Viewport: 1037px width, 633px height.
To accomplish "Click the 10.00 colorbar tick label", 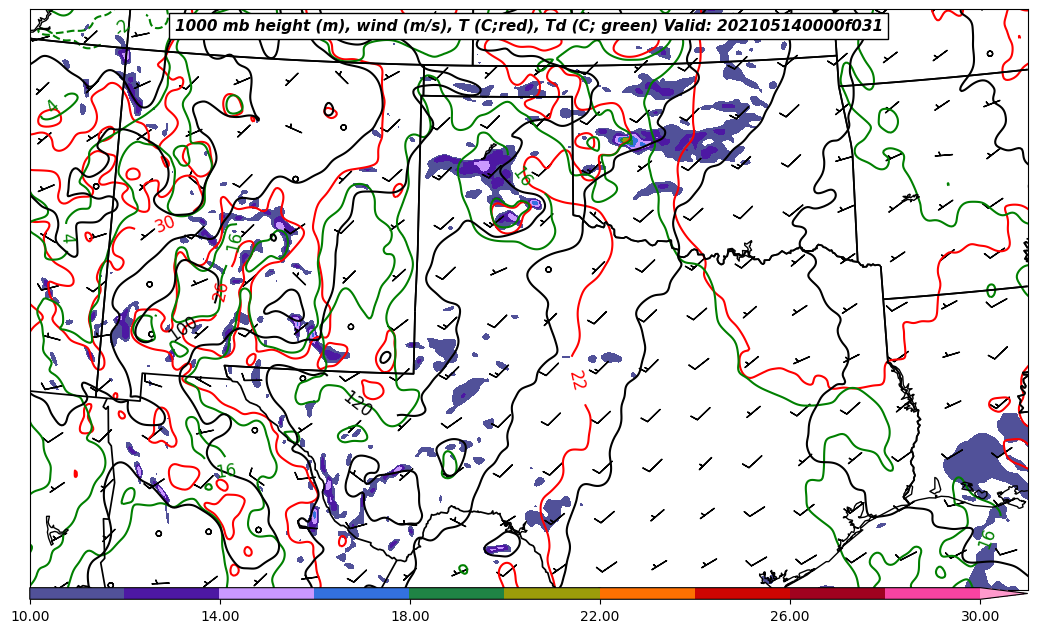I will point(30,616).
